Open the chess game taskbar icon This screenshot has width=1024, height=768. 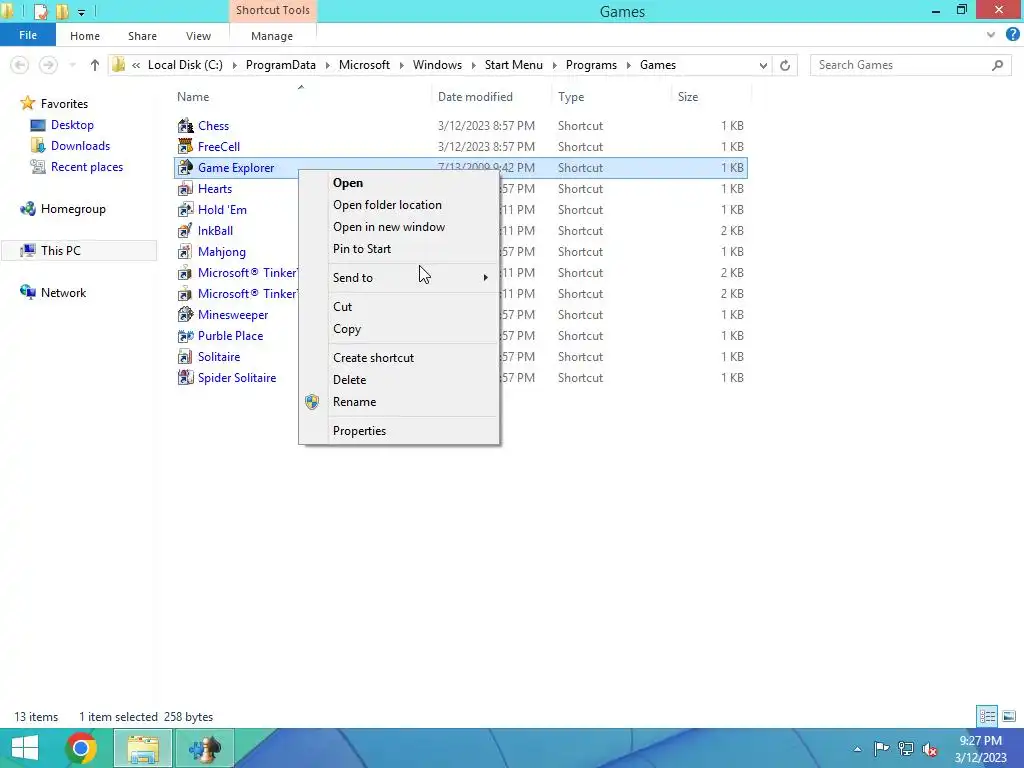[x=205, y=748]
